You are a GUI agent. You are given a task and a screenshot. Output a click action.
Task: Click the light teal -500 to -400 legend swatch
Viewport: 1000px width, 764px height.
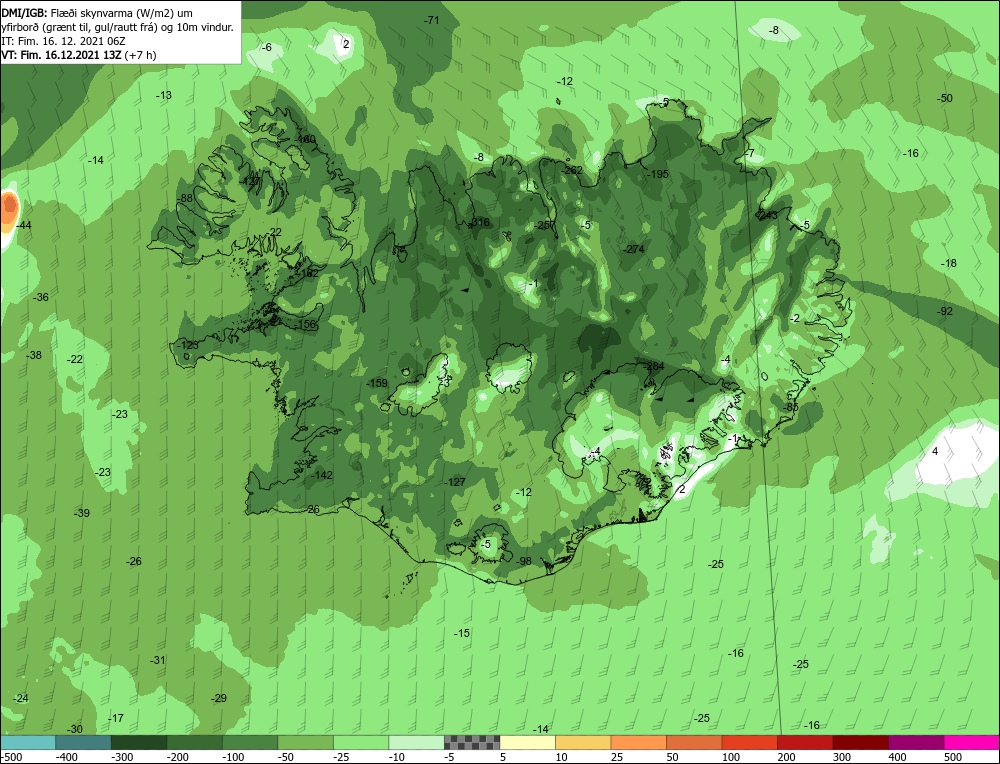tap(28, 742)
